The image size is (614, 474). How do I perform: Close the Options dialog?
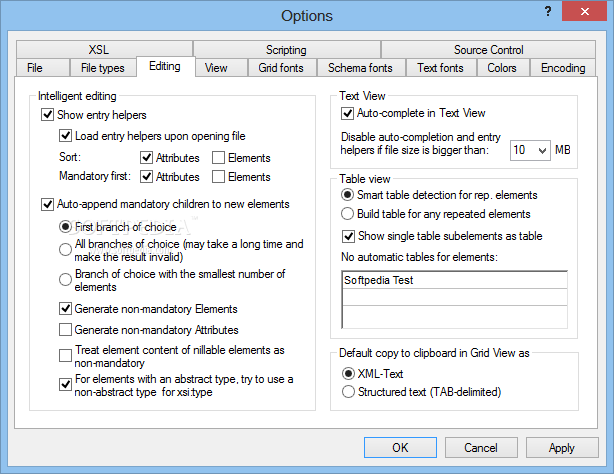[584, 11]
